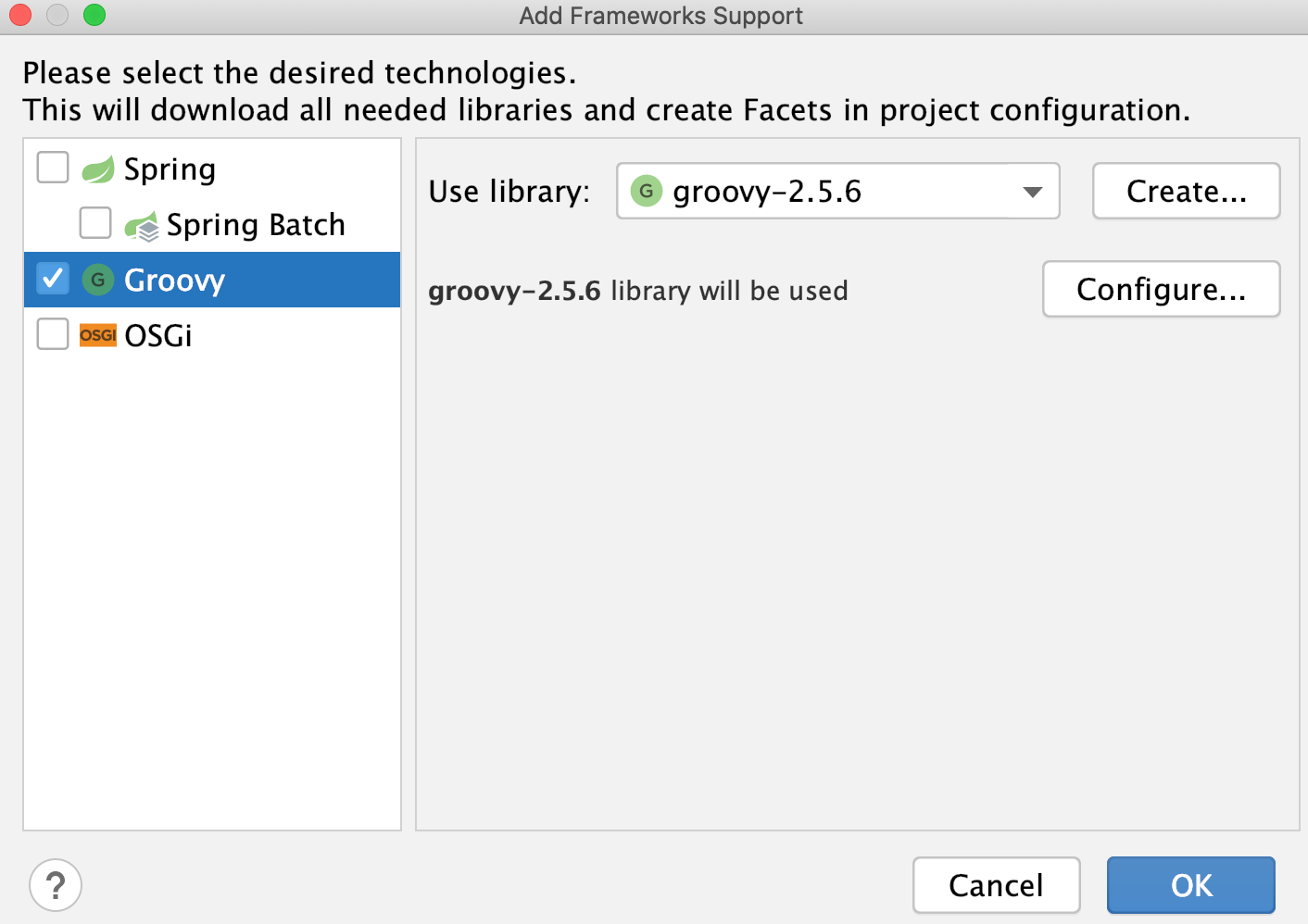Expand the Use library dropdown arrow
The height and width of the screenshot is (924, 1308).
(1032, 192)
